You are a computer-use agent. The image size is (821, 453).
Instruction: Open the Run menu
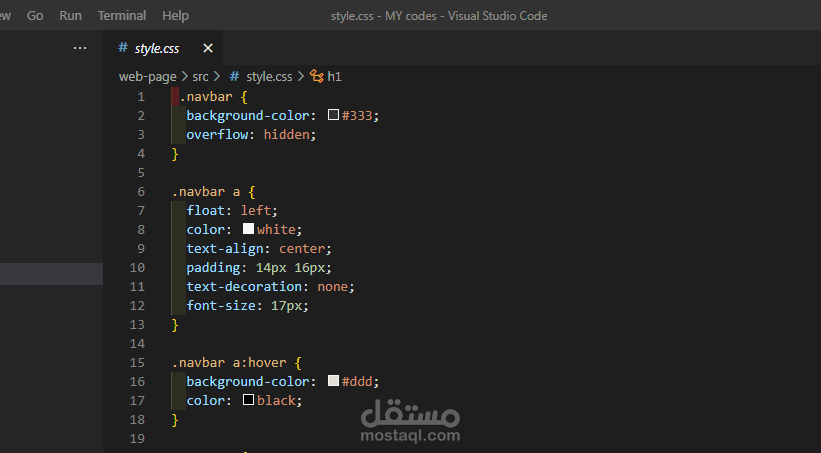click(70, 16)
